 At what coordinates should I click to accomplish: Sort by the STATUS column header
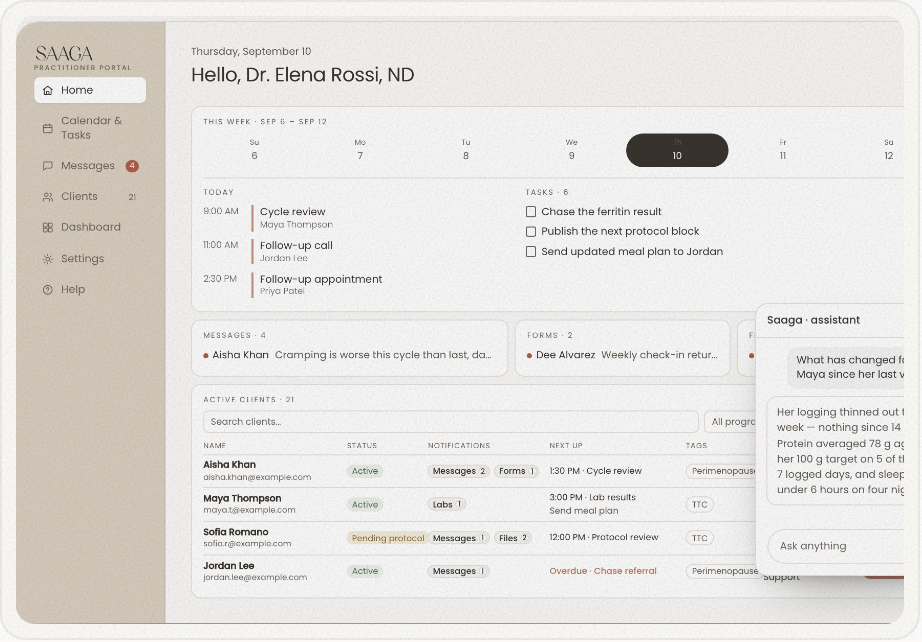click(362, 446)
